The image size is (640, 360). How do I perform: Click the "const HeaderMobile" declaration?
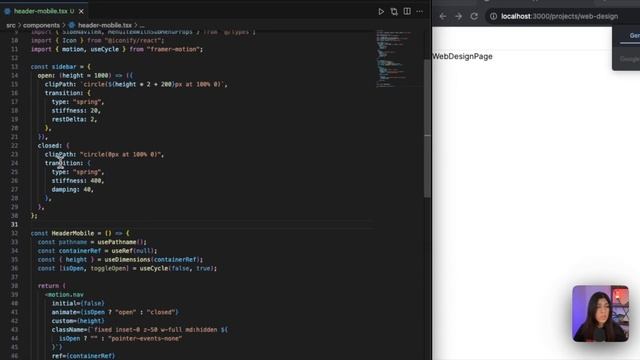[x=80, y=233]
